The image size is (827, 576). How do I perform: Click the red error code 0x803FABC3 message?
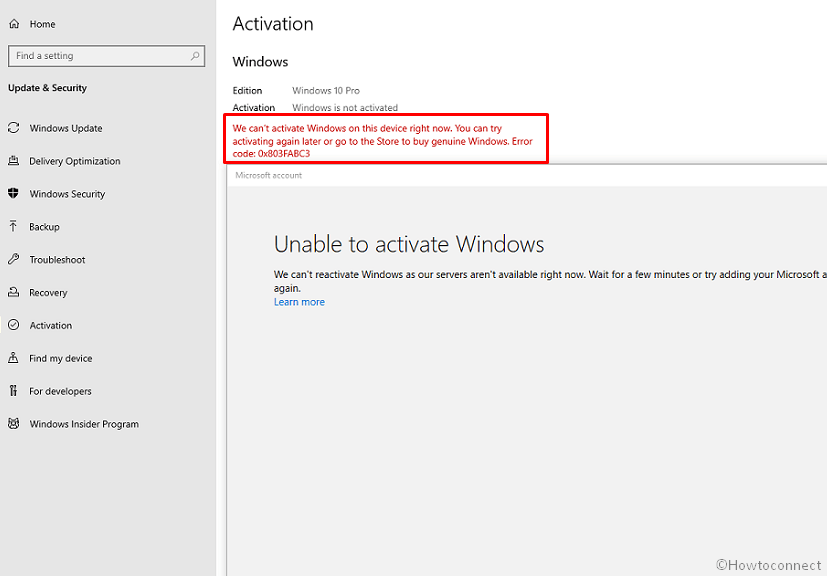point(383,141)
